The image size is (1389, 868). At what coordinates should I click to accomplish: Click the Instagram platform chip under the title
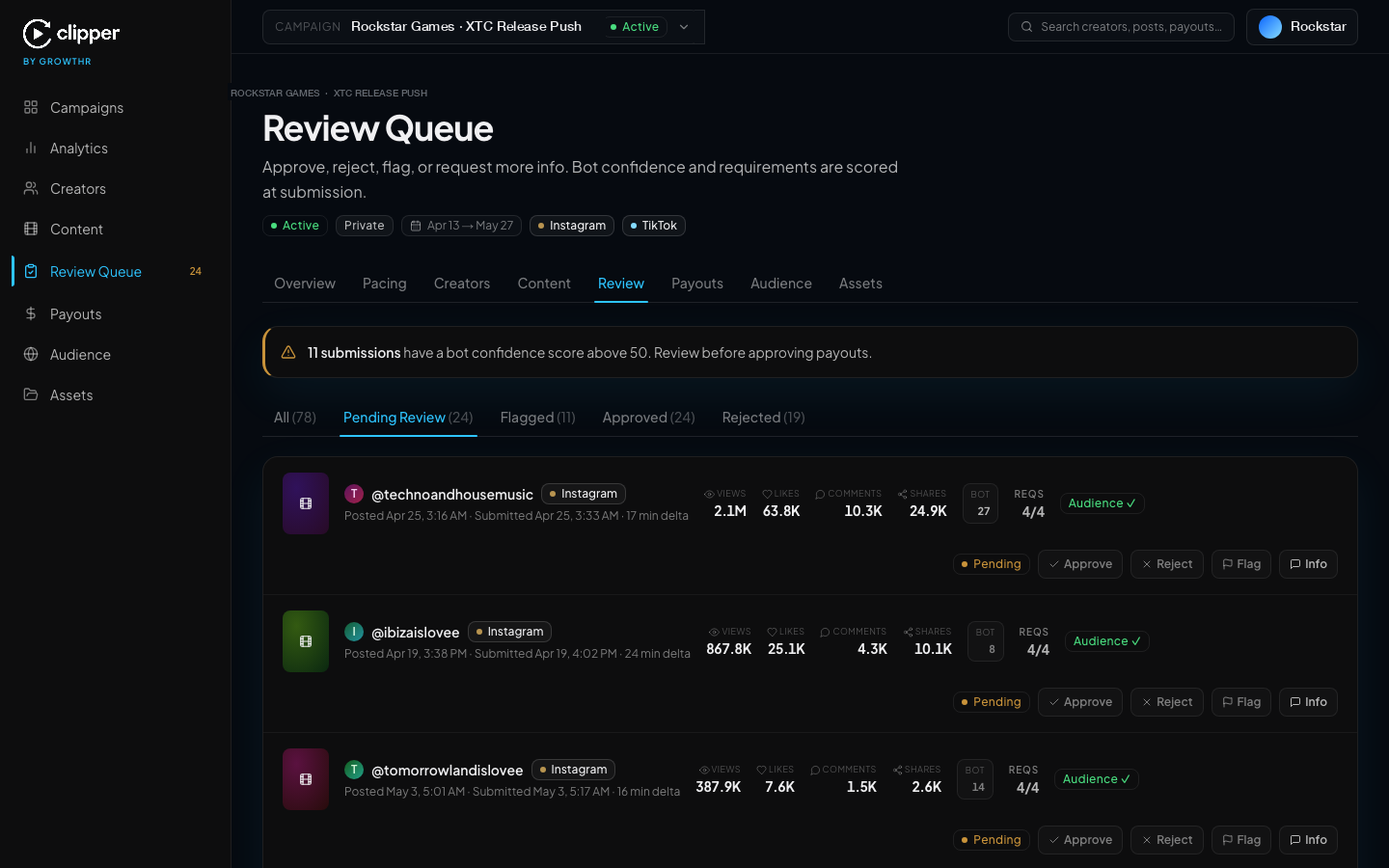coord(572,226)
